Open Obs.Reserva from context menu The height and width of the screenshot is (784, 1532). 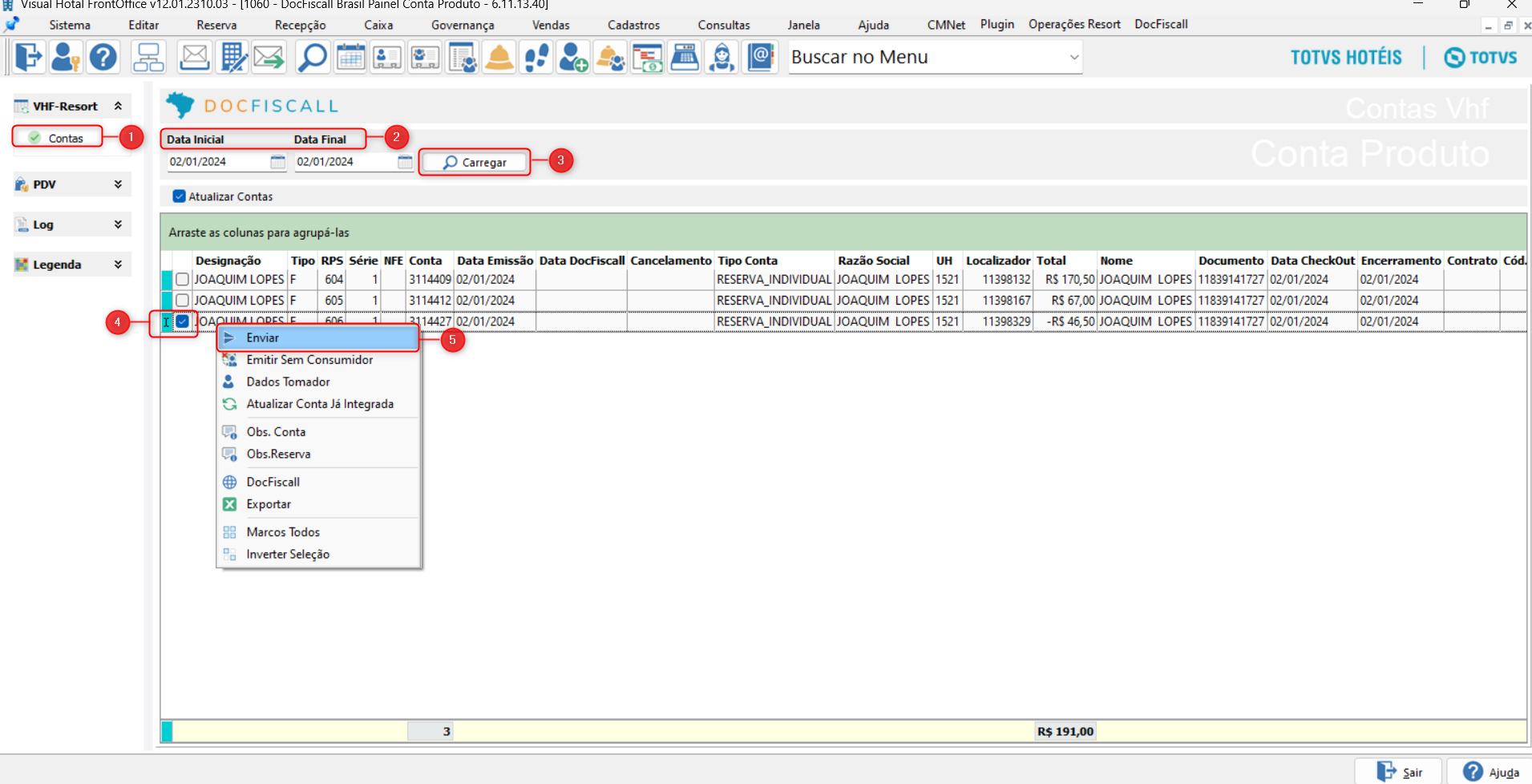coord(318,455)
